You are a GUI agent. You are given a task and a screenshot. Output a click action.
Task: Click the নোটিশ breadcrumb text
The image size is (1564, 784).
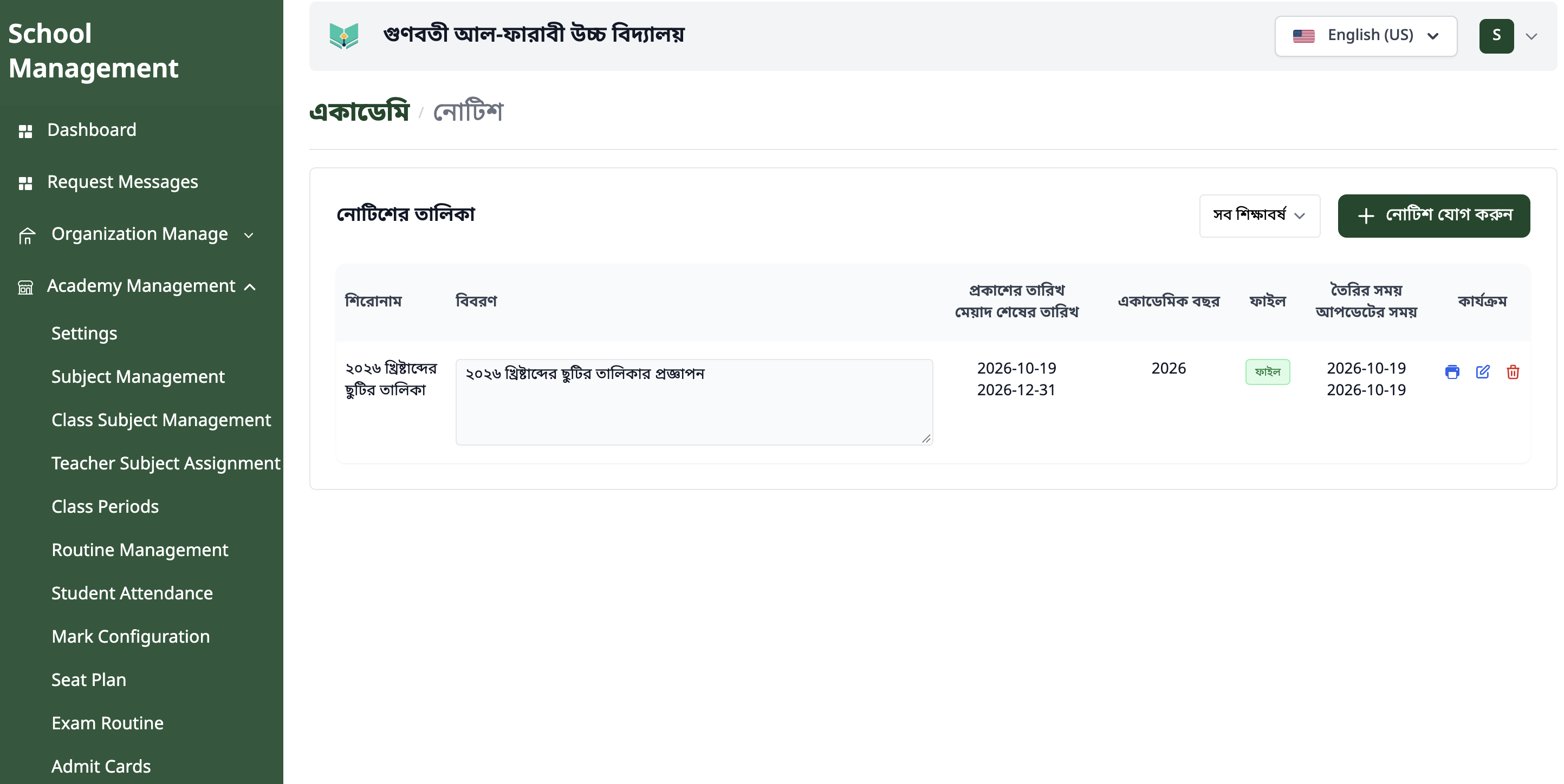click(468, 112)
